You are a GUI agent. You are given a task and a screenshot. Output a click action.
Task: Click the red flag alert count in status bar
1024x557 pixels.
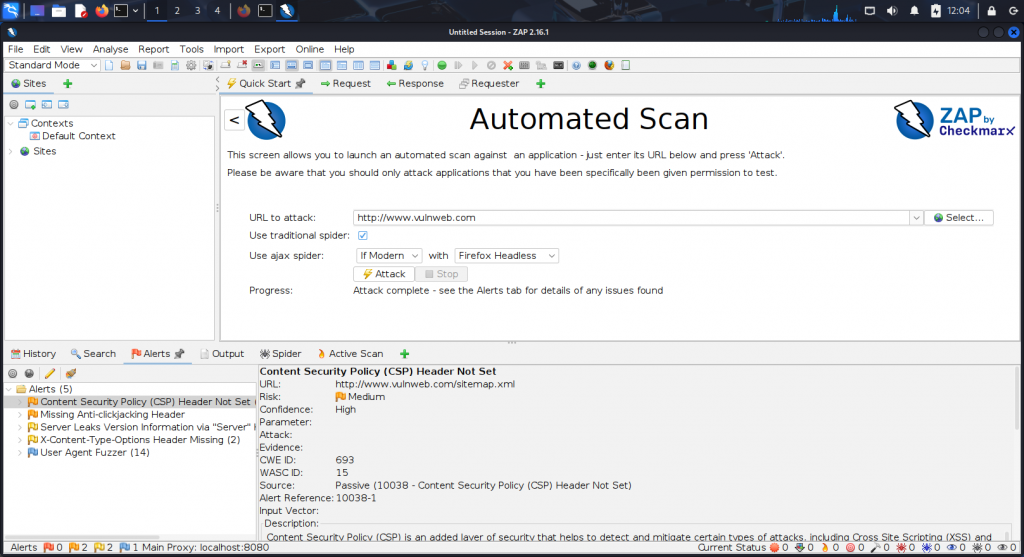pos(52,548)
